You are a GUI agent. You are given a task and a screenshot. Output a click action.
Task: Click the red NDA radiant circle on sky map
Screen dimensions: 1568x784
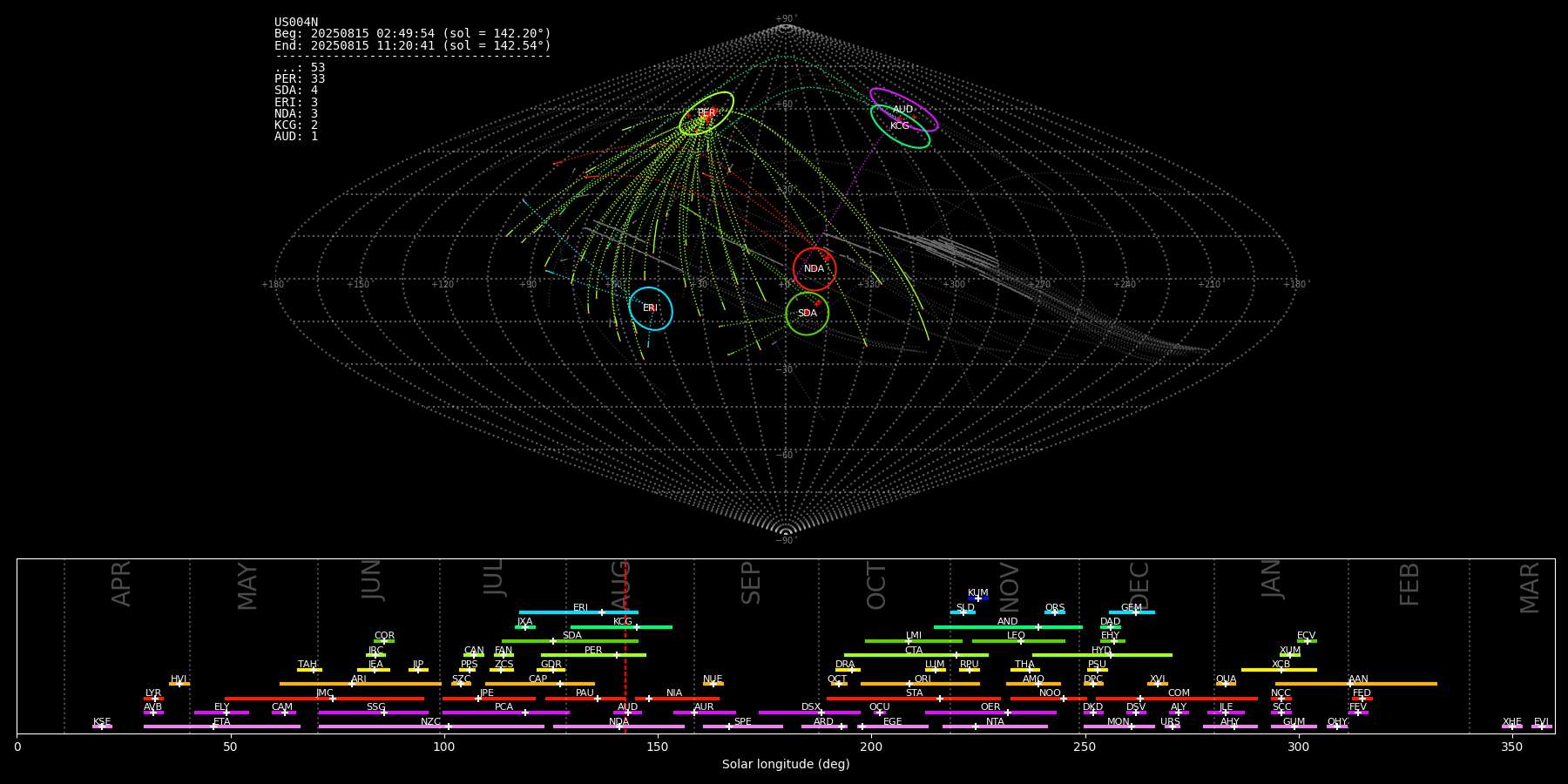pyautogui.click(x=814, y=269)
